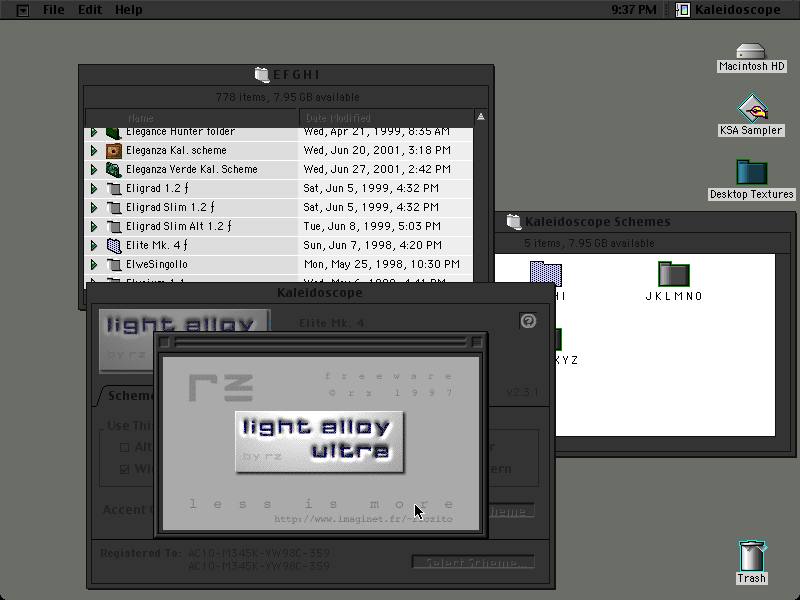Select the Elite Mk. 4 ƒ folder icon
This screenshot has width=800, height=600.
pos(113,245)
